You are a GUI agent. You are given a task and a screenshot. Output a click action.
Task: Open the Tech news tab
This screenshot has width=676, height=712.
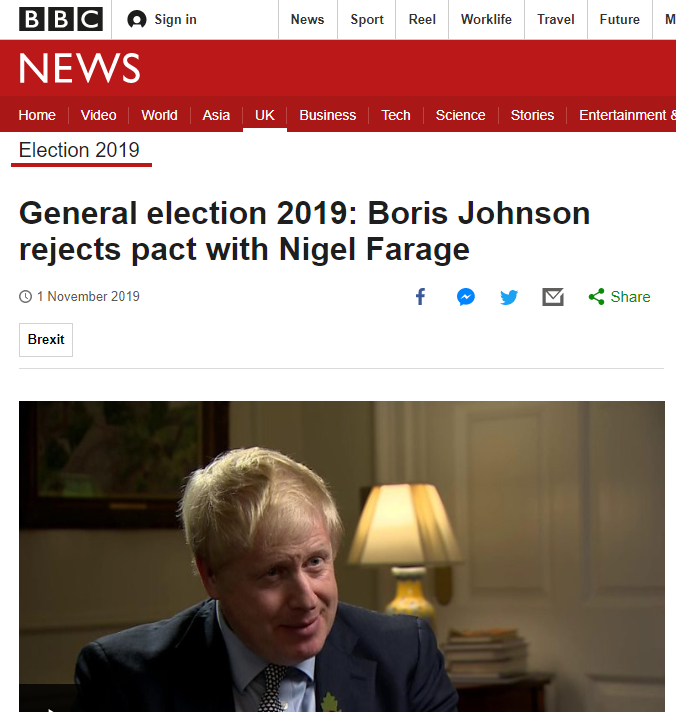(396, 115)
